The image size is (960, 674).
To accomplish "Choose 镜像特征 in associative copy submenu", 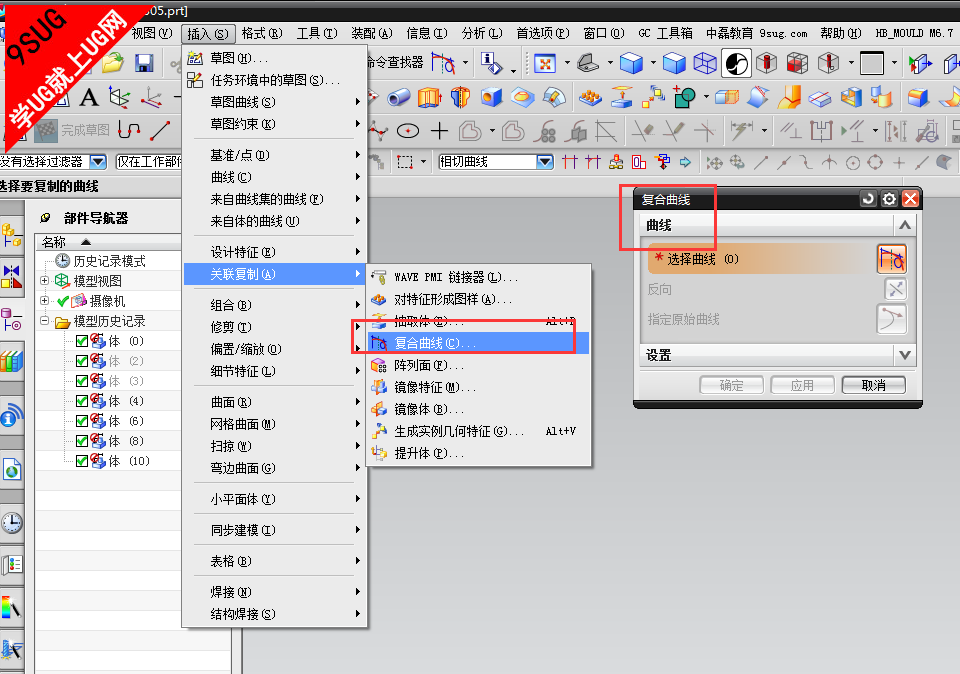I will click(x=479, y=387).
